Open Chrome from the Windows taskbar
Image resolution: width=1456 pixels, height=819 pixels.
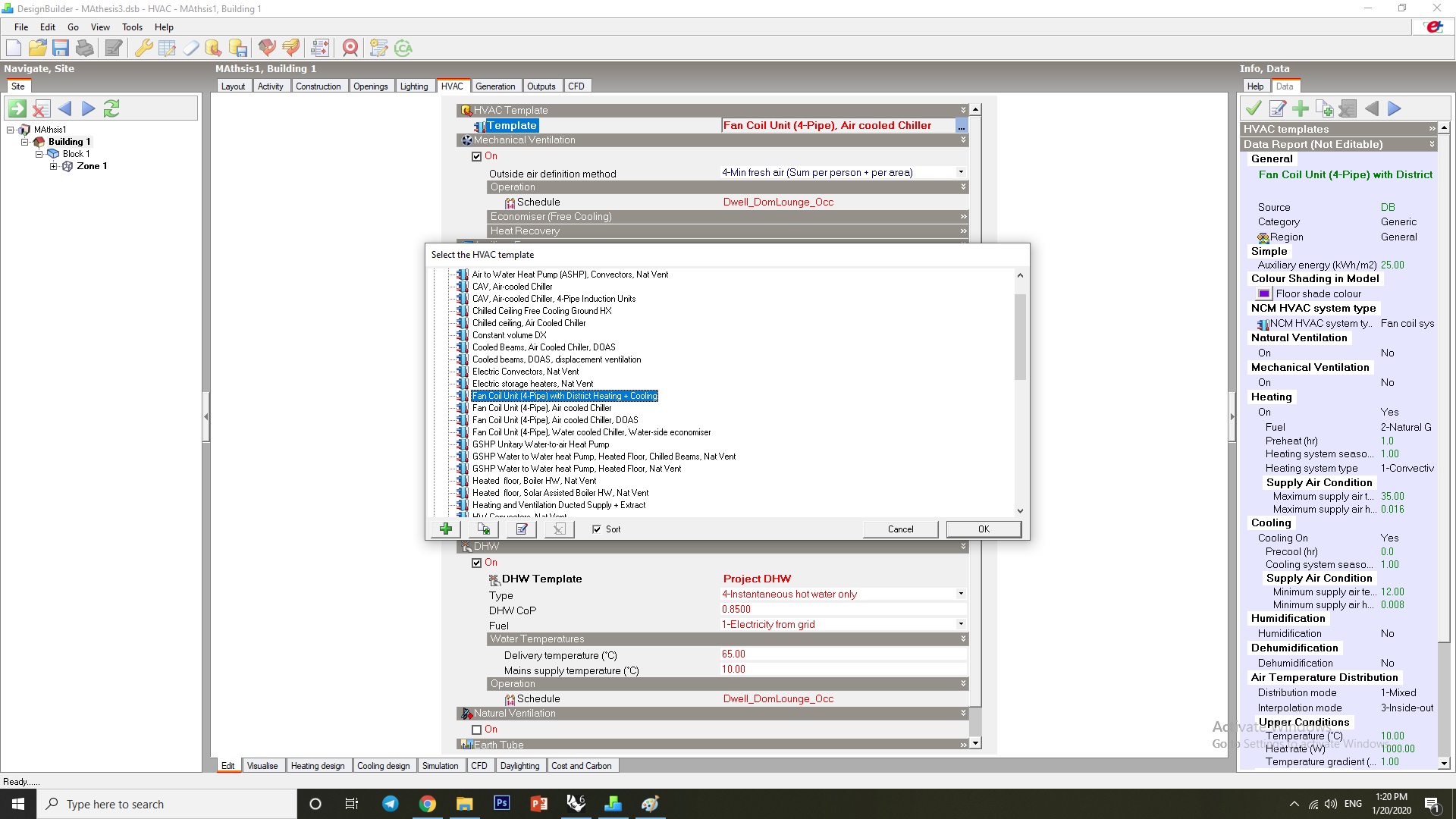pyautogui.click(x=428, y=804)
